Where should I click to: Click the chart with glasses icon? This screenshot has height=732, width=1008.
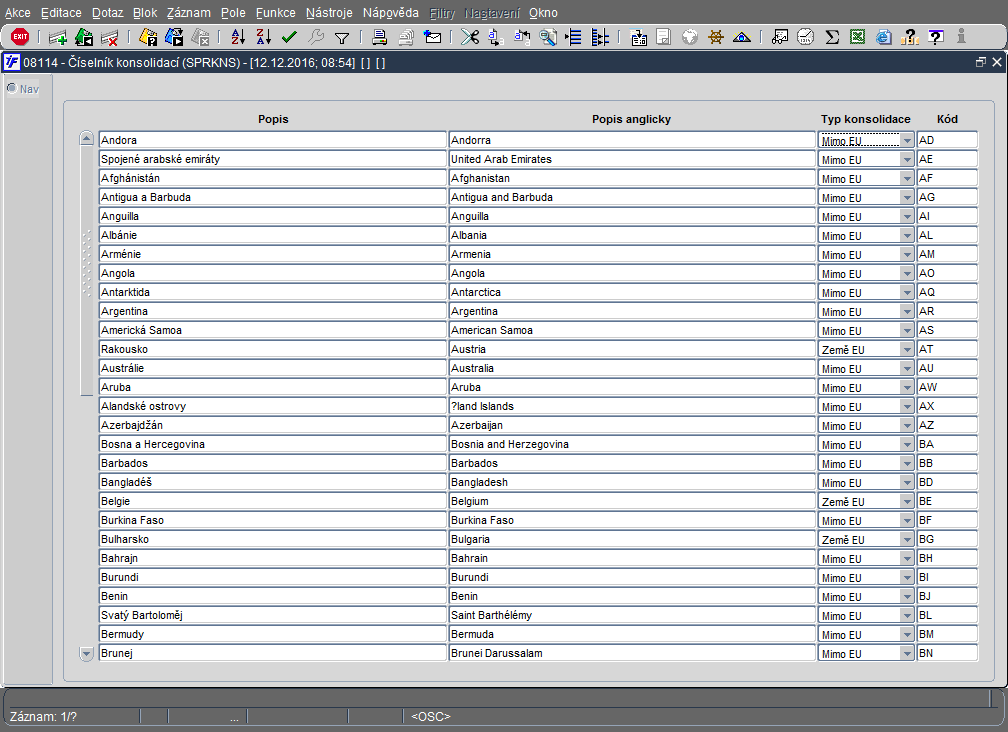(780, 37)
